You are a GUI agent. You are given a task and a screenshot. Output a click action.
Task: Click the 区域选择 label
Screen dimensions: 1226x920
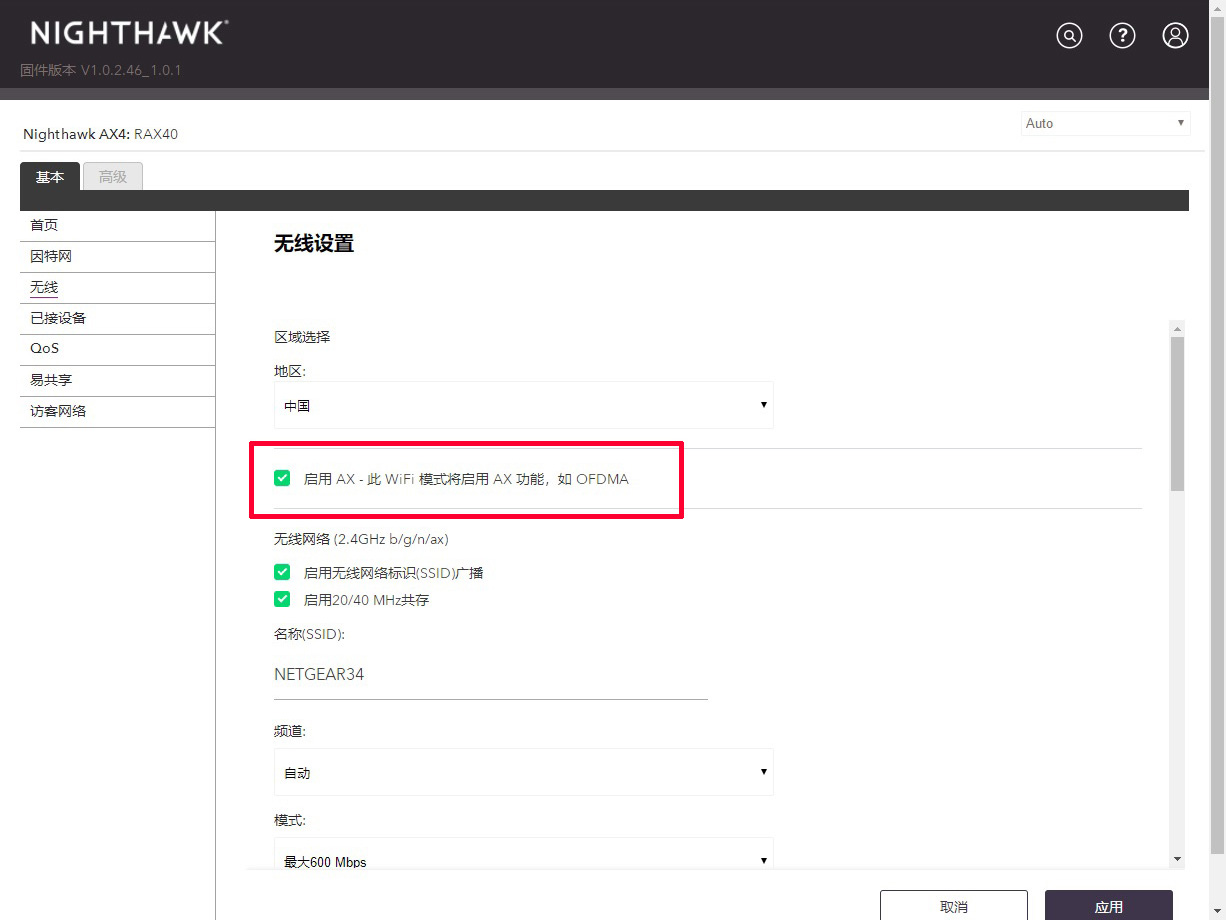click(302, 337)
